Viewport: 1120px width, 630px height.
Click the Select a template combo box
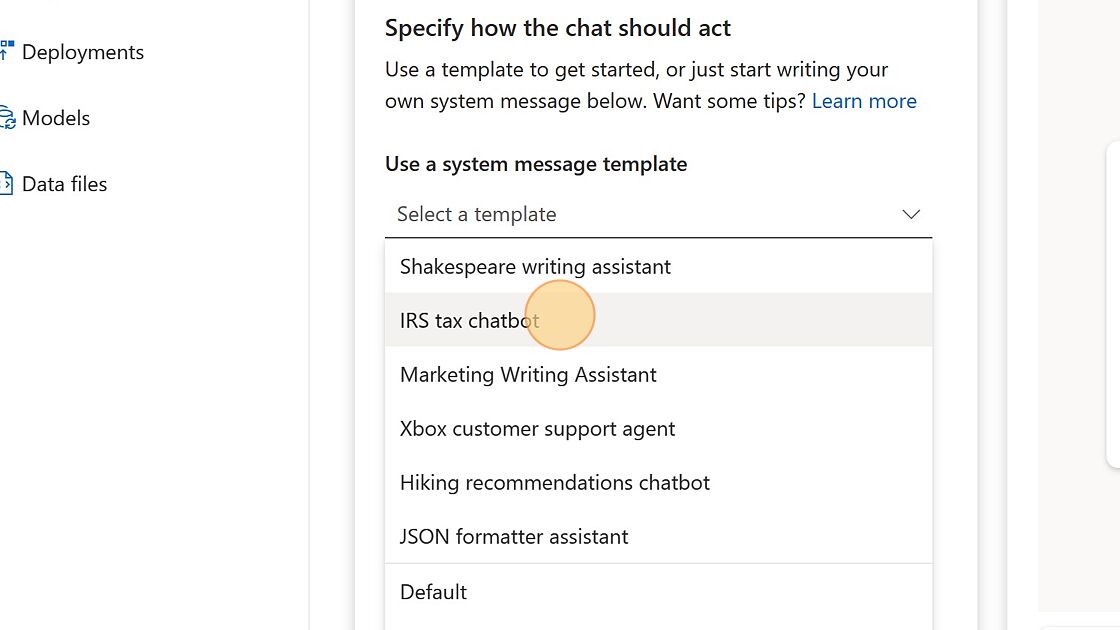pyautogui.click(x=658, y=214)
